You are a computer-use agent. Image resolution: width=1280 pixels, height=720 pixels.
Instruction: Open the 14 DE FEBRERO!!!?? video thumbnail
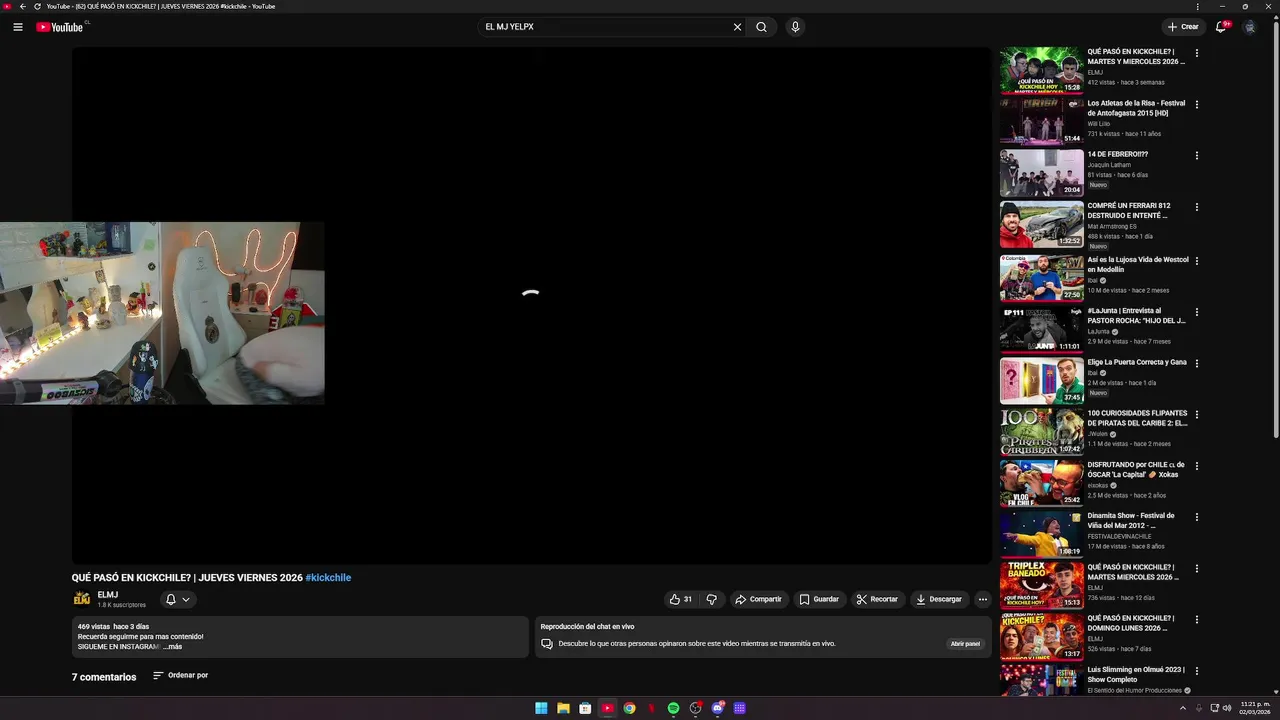click(x=1041, y=173)
